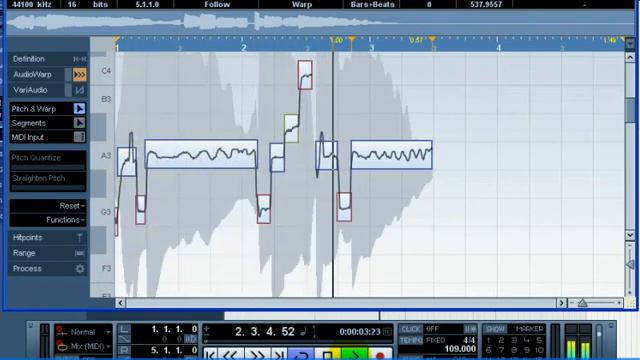640x360 pixels.
Task: Click the Process gear icon
Action: (x=80, y=269)
